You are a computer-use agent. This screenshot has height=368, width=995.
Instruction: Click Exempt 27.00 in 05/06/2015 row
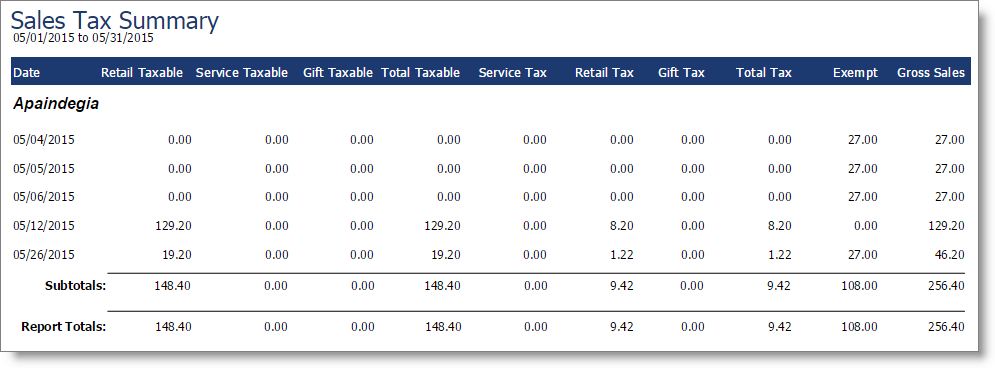863,197
